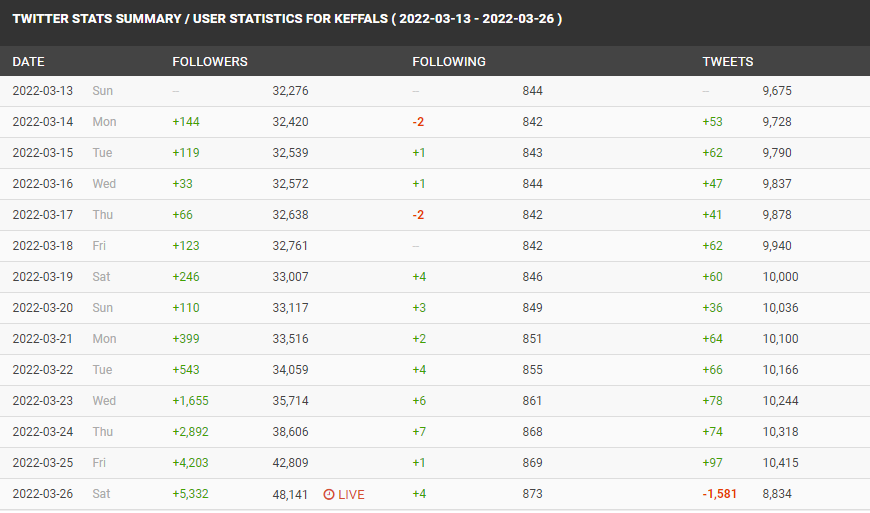The width and height of the screenshot is (870, 513).
Task: Click the 34,059 followers total
Action: tap(290, 370)
